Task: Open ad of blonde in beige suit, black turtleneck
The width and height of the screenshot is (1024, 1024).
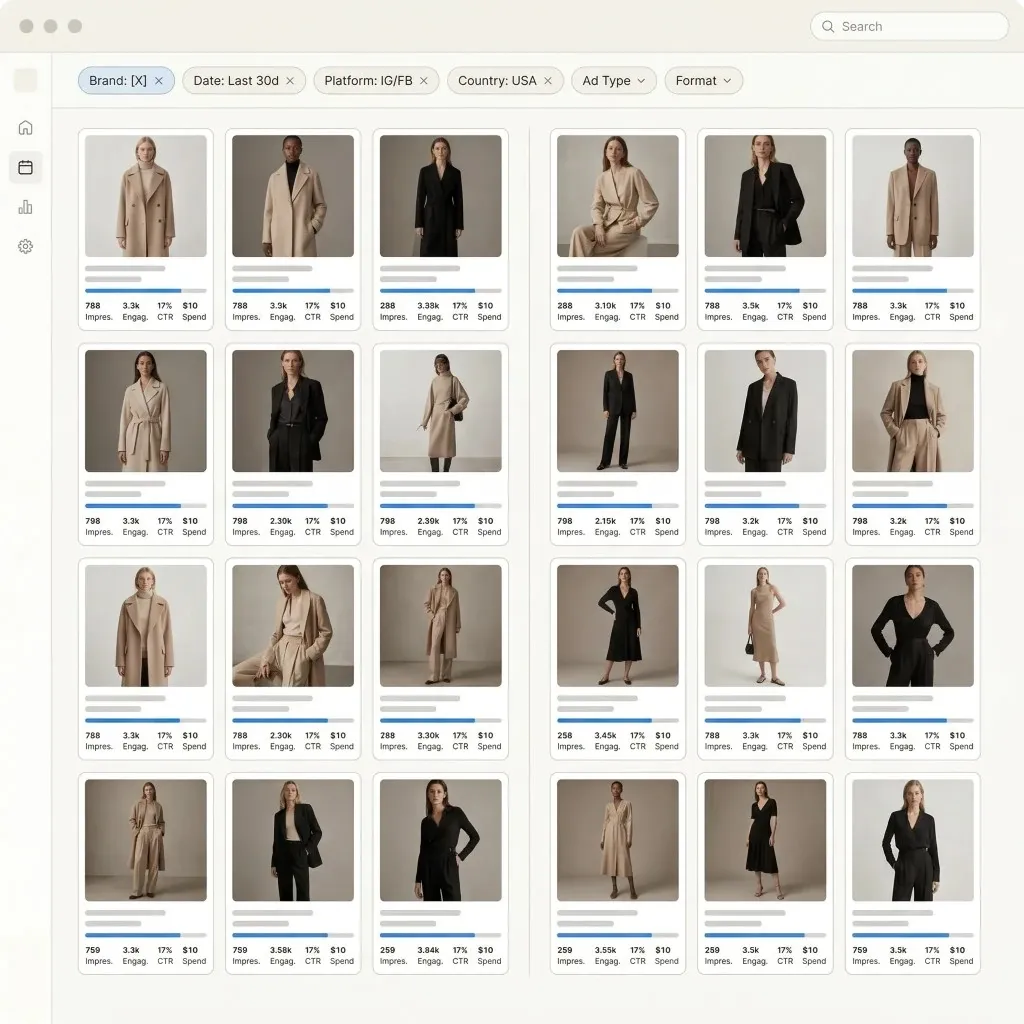Action: coord(913,411)
